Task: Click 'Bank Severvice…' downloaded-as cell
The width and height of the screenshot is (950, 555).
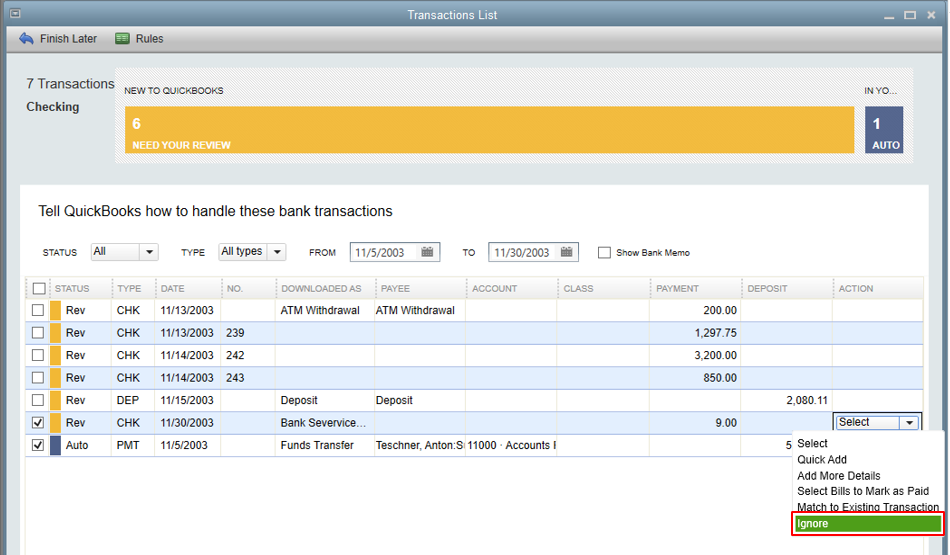Action: [x=323, y=422]
